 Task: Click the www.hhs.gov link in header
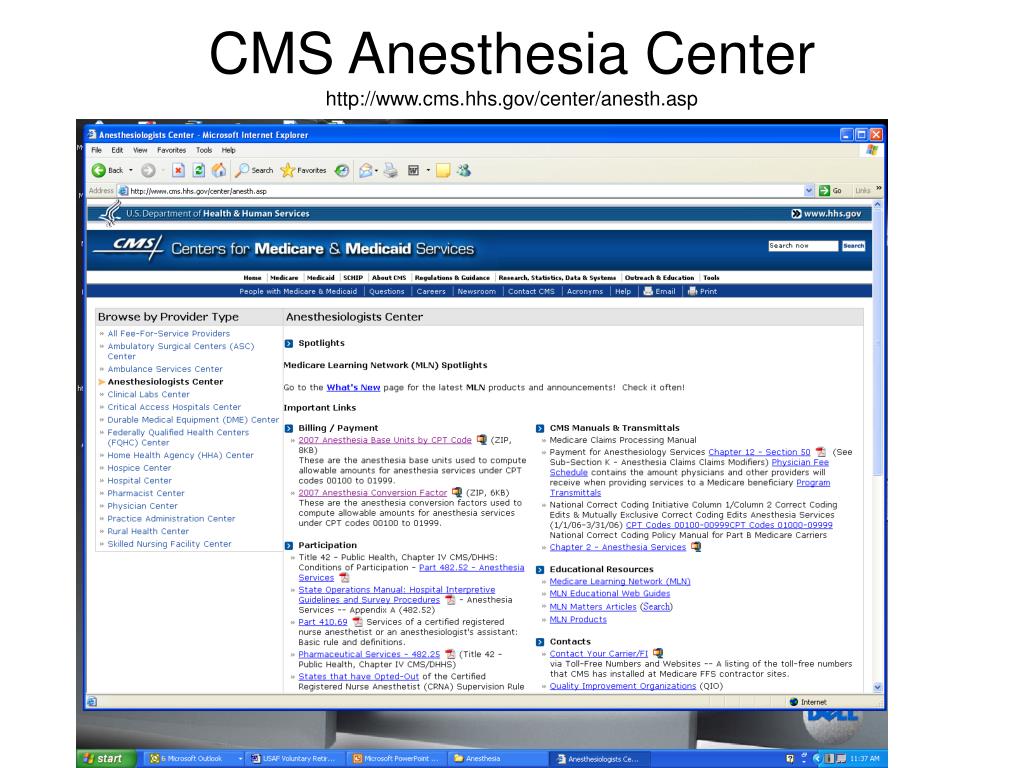coord(826,214)
